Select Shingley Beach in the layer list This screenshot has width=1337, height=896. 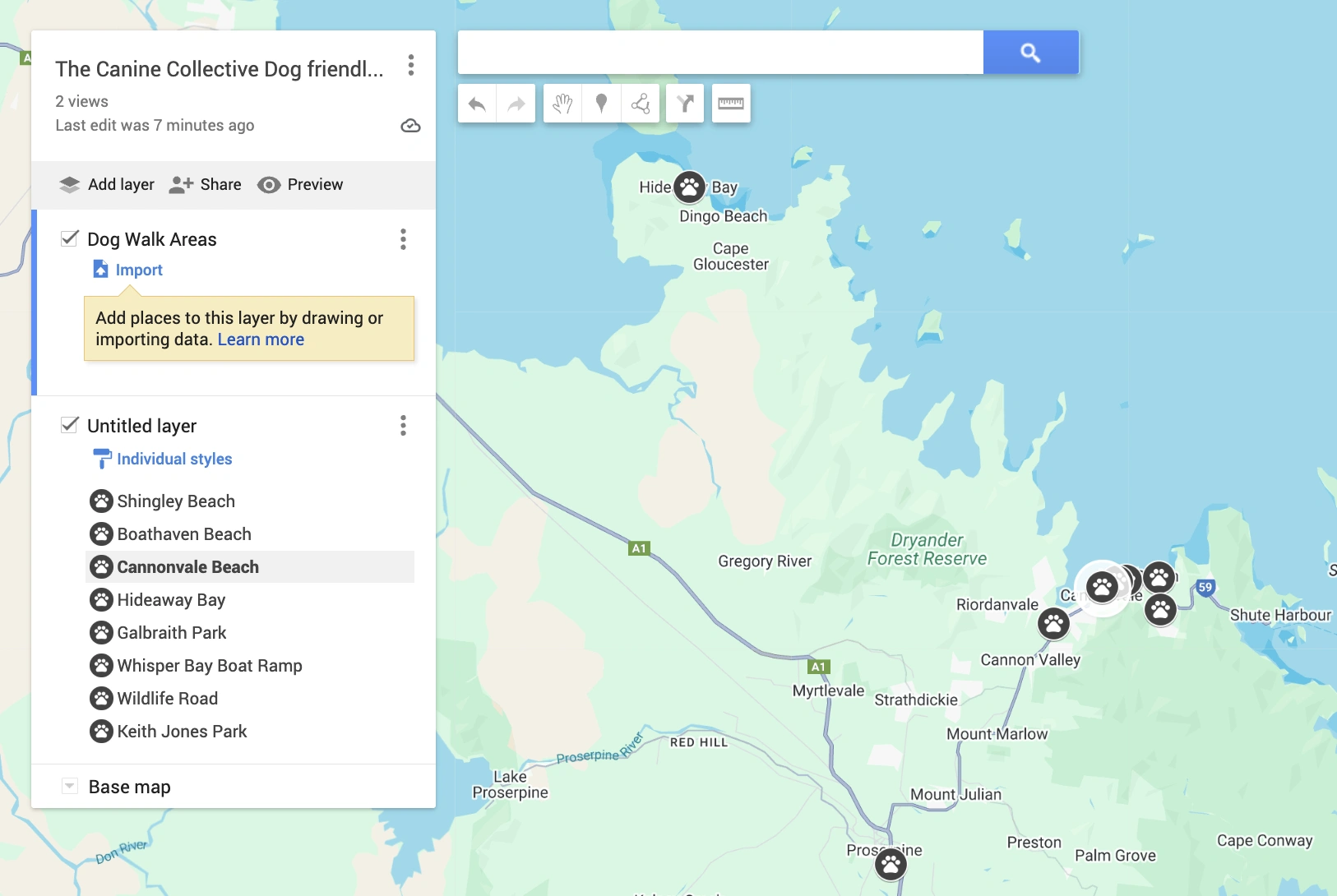click(250, 501)
